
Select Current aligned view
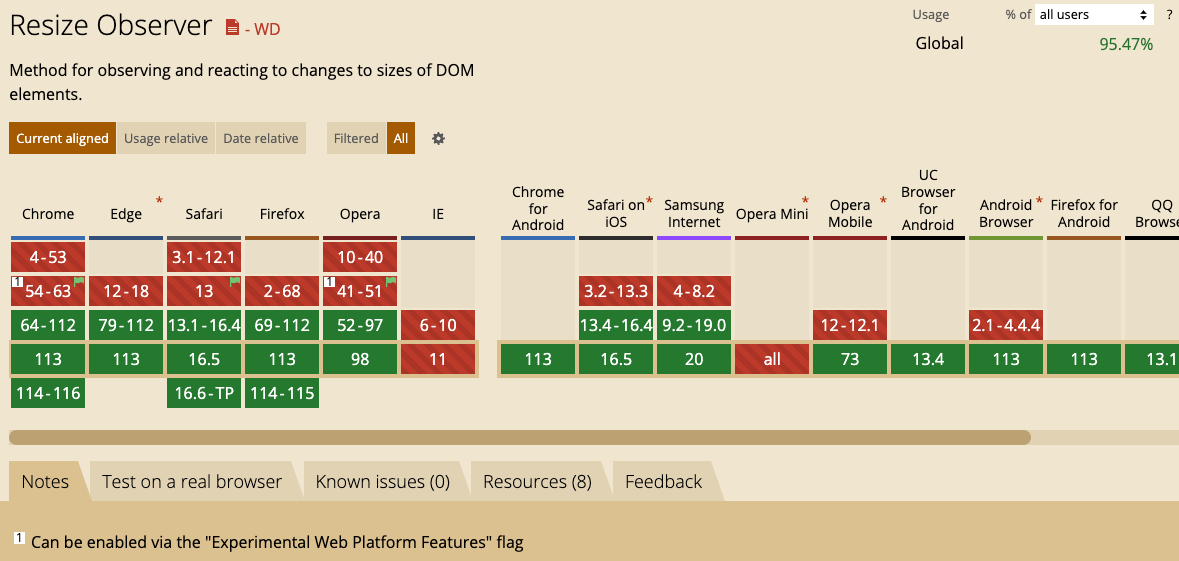click(x=62, y=138)
